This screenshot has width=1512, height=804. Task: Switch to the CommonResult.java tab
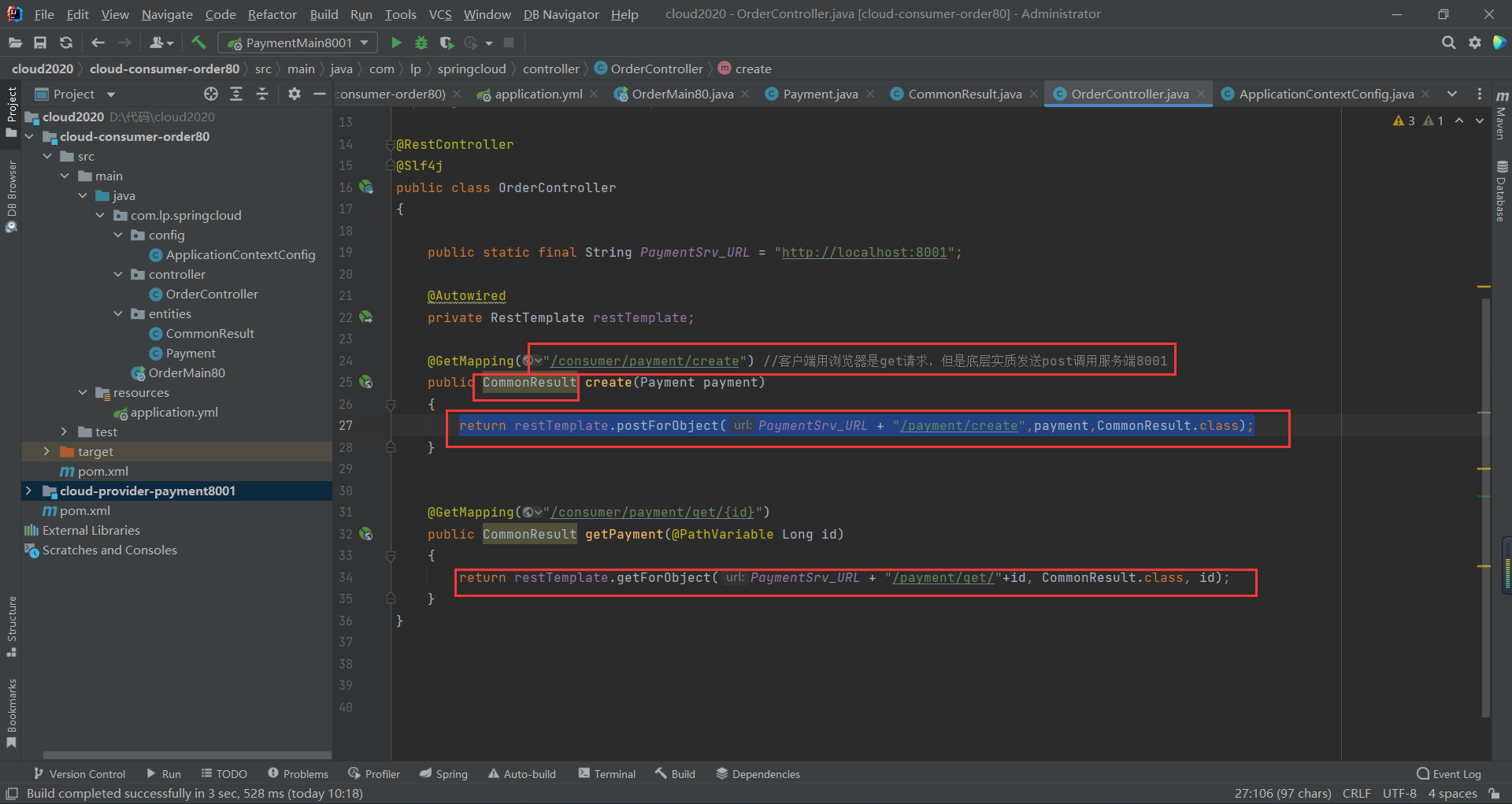(x=964, y=94)
